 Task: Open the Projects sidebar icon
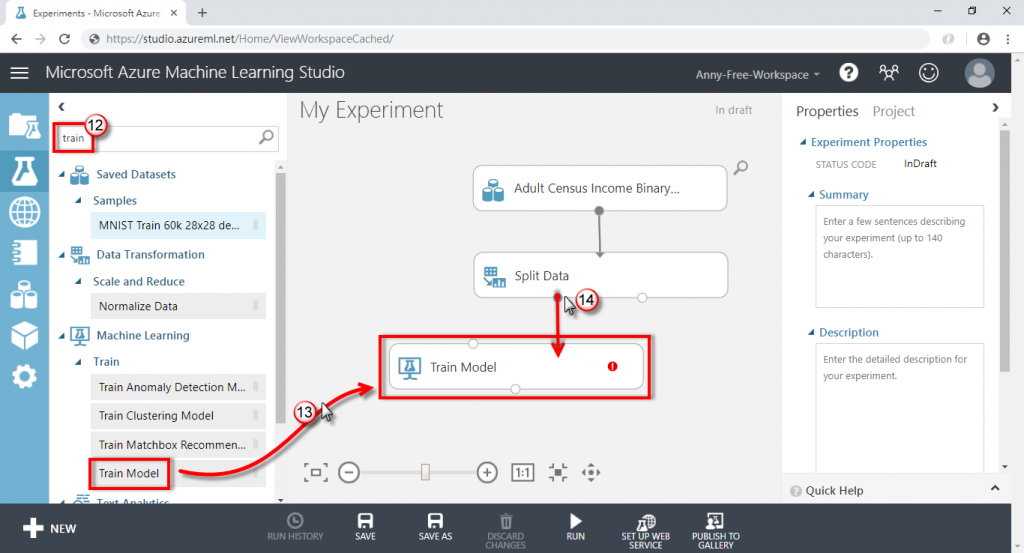coord(24,126)
